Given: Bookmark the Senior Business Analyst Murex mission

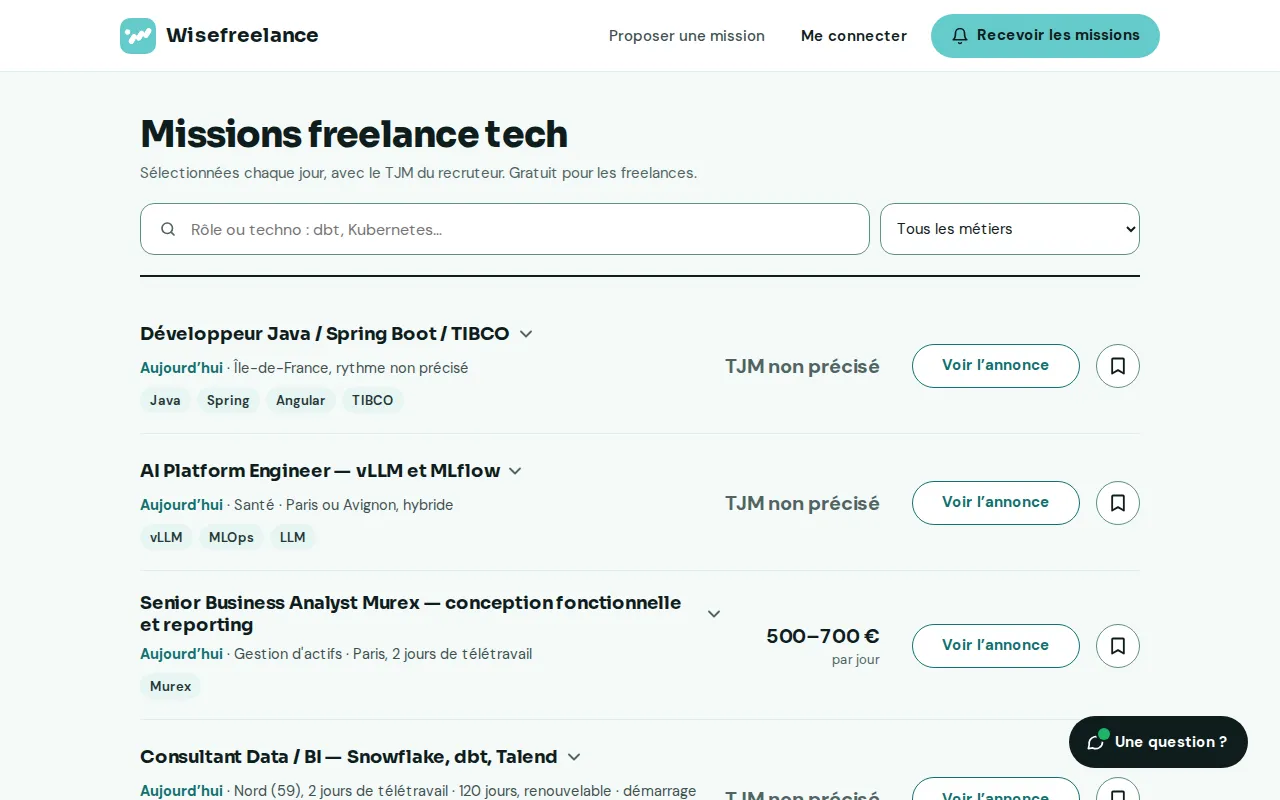Looking at the screenshot, I should click(1118, 646).
